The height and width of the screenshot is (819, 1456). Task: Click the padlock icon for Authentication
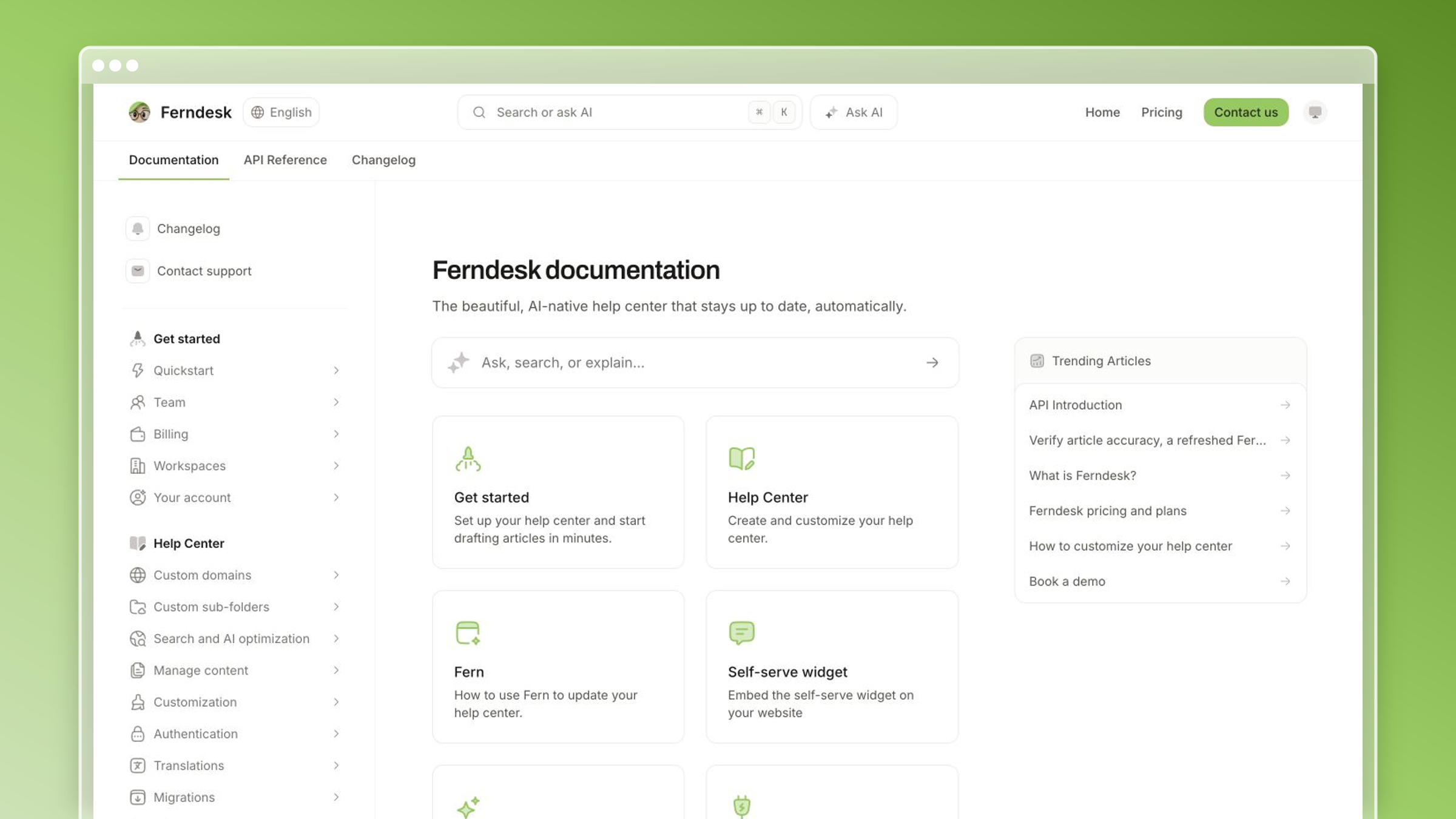click(138, 733)
